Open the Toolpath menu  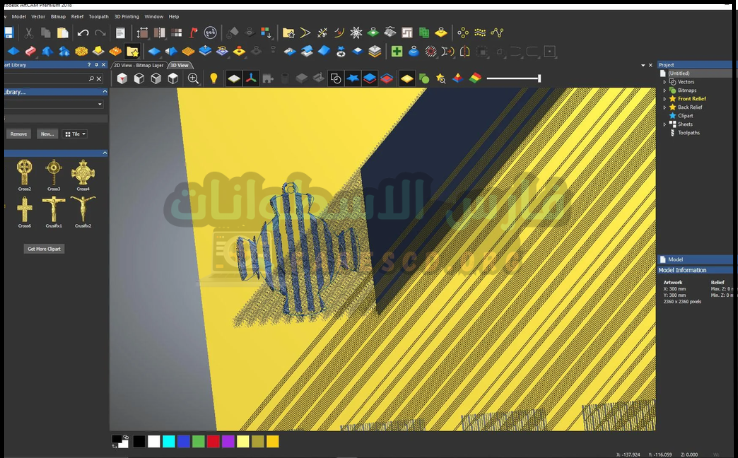(x=99, y=17)
